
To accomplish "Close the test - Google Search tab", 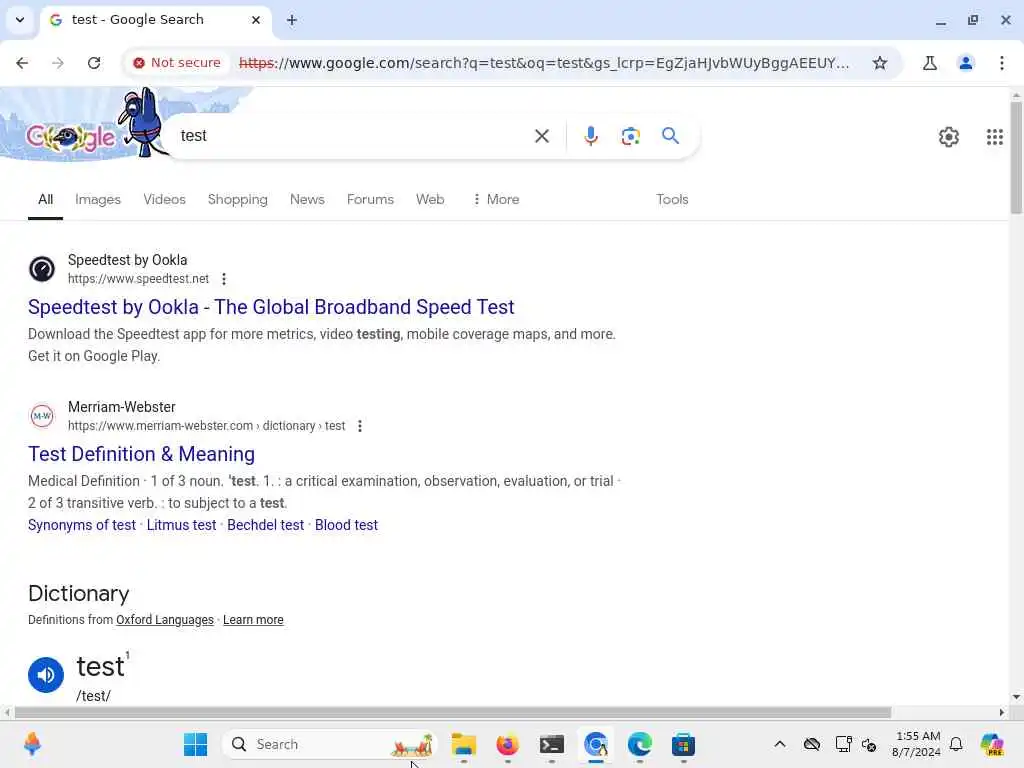I will click(256, 20).
